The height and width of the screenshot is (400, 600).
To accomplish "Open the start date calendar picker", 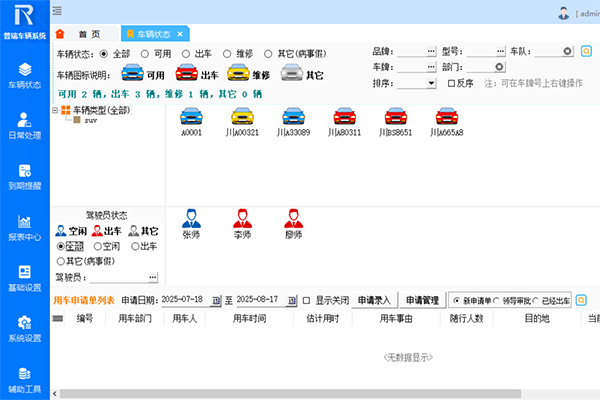I will [212, 300].
